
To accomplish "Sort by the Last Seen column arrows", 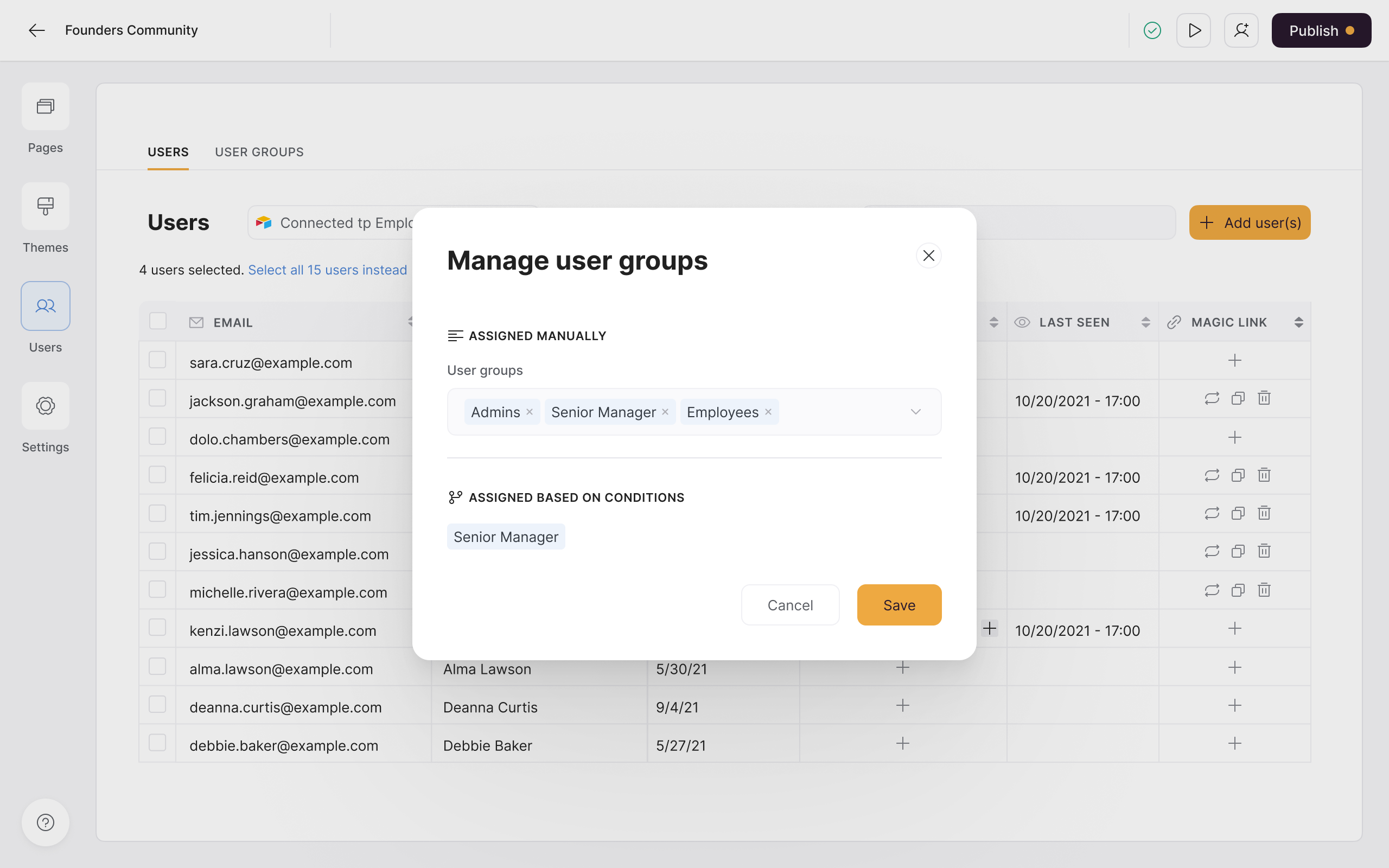I will point(1145,323).
